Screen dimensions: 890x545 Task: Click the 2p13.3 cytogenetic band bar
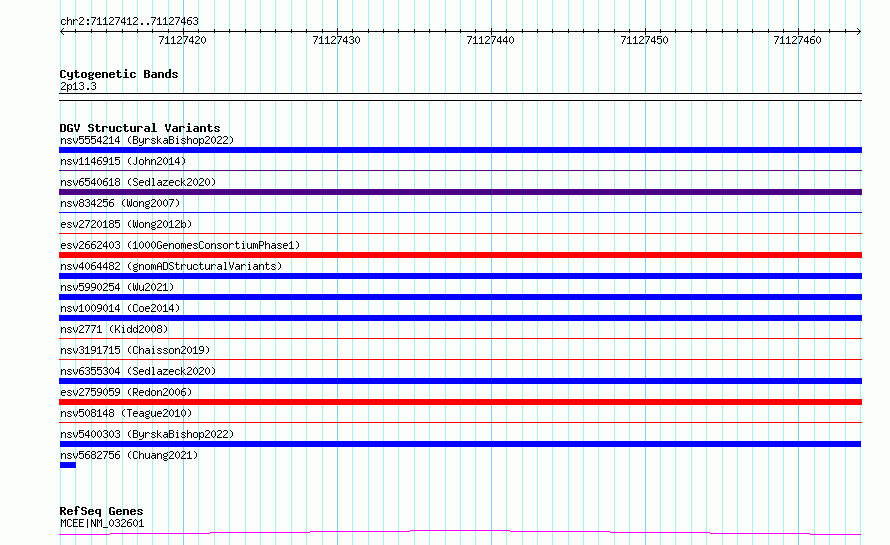tap(460, 97)
